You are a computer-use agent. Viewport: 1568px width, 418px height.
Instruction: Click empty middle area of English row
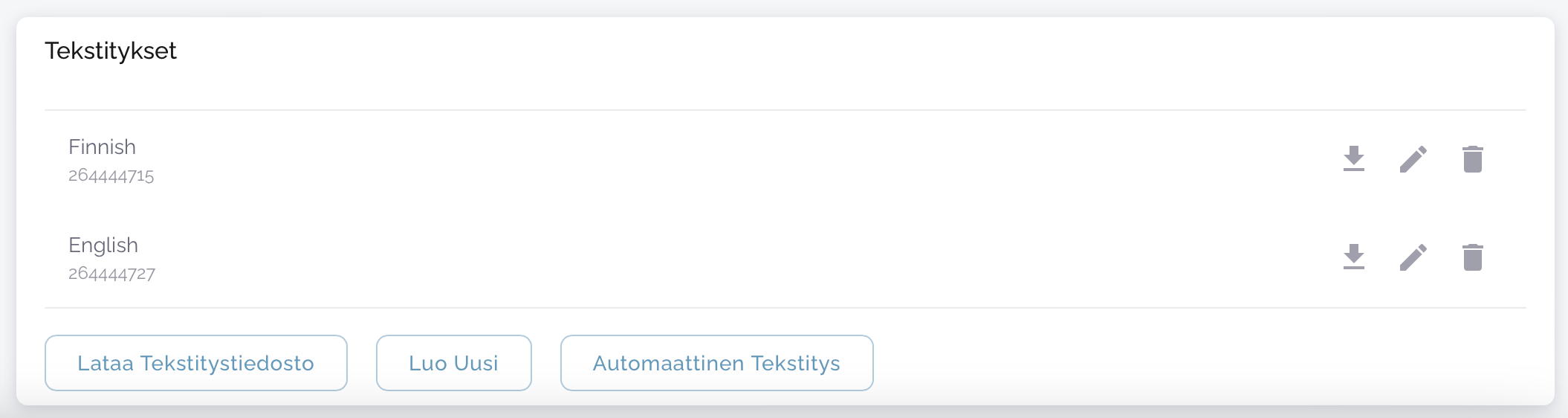[743, 257]
